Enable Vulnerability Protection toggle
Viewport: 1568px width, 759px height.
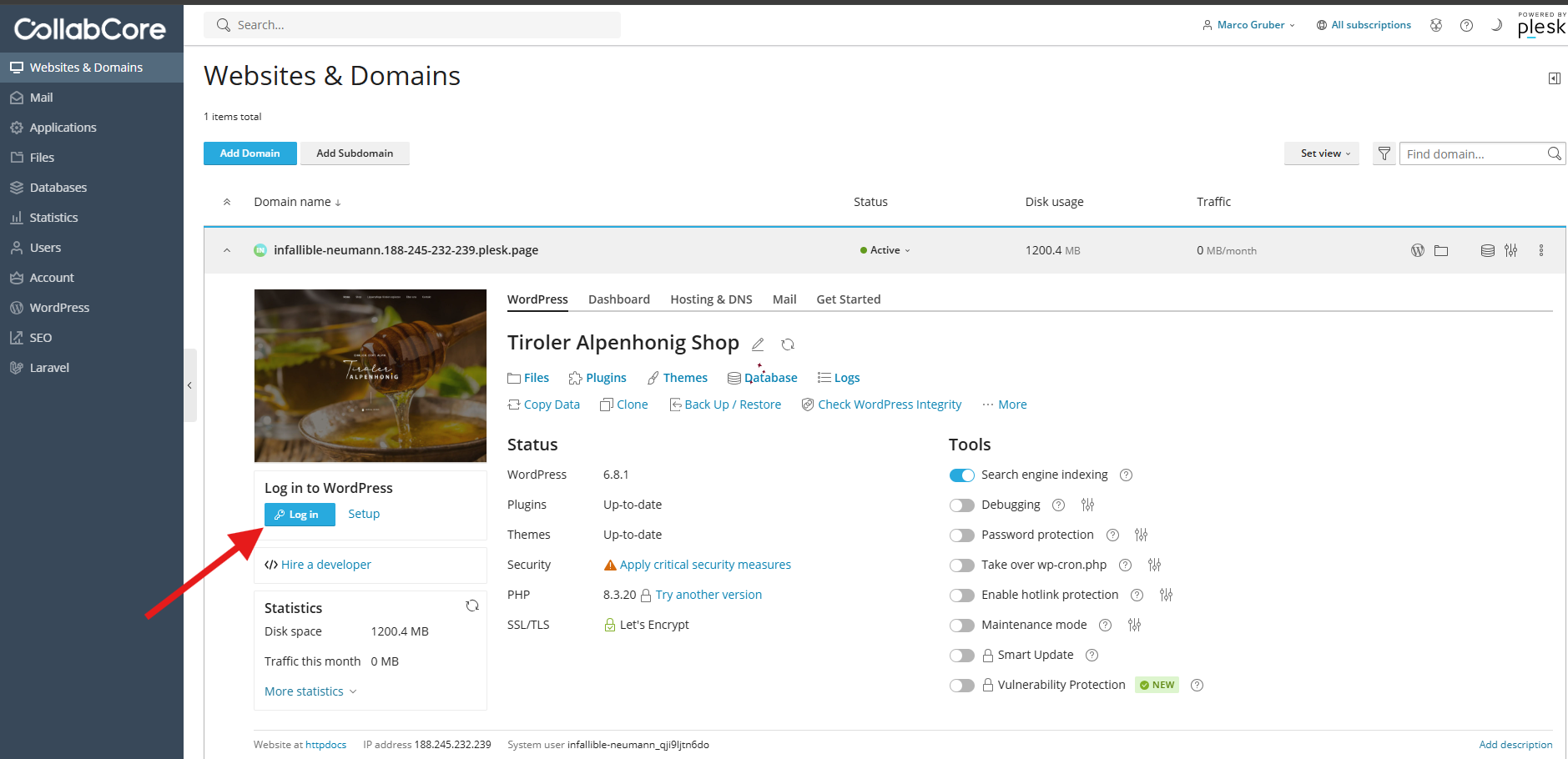[961, 686]
